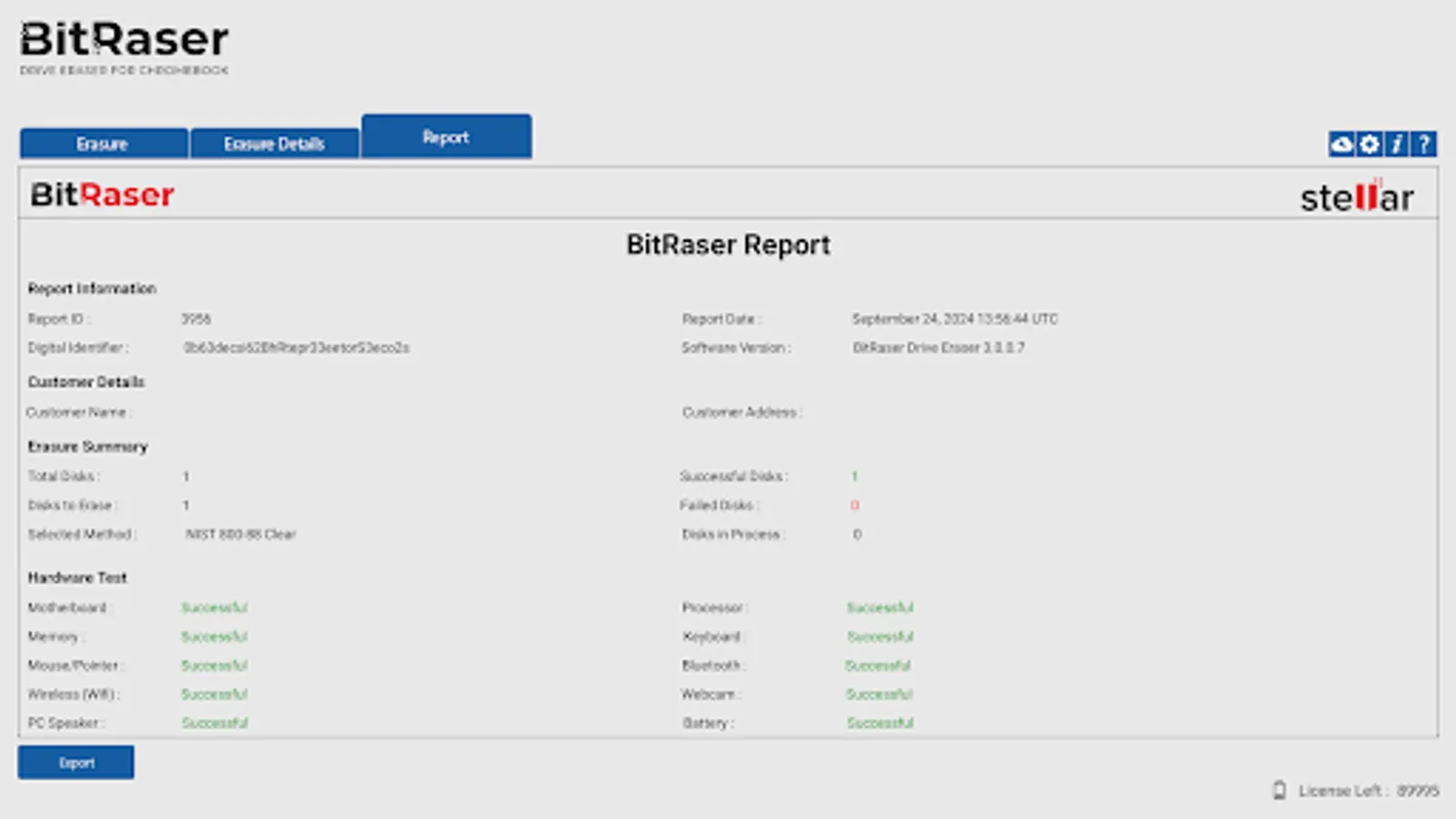Click the Failed Disks count value
The width and height of the screenshot is (1456, 819).
(855, 505)
